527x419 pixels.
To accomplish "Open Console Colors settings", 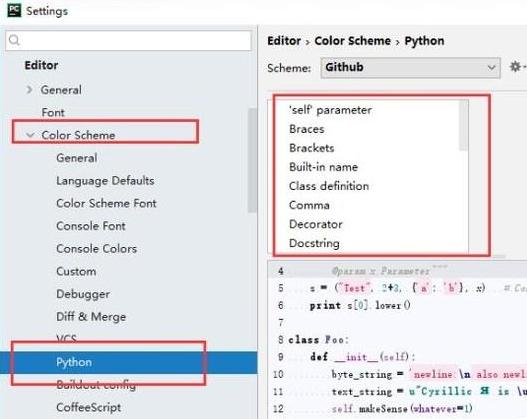I will click(96, 249).
